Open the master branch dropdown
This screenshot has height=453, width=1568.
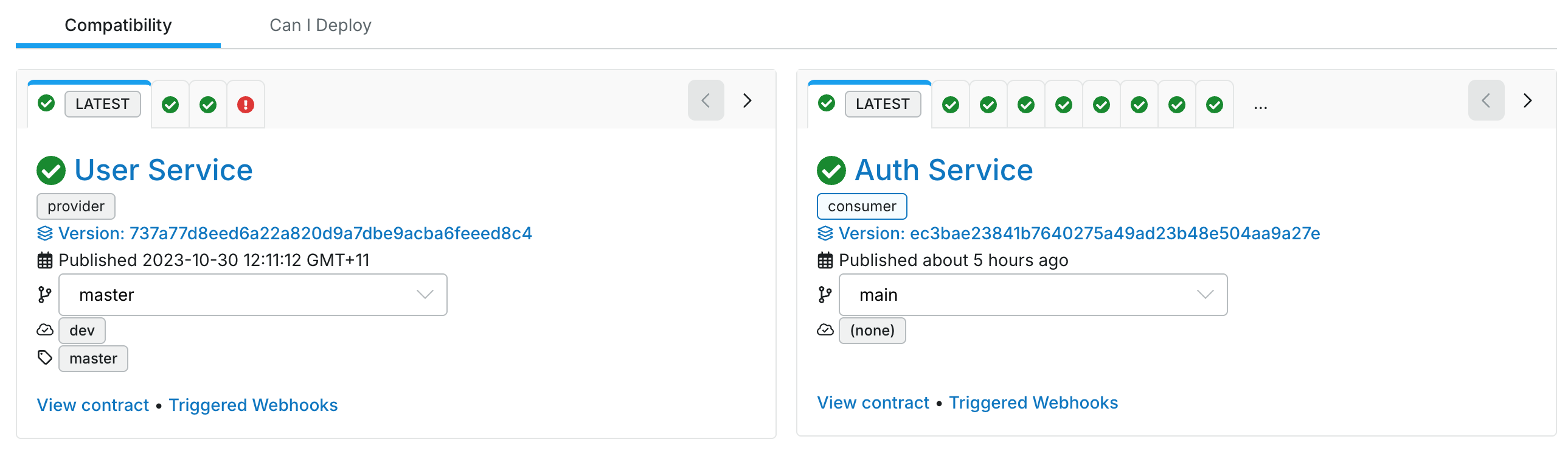pos(252,295)
